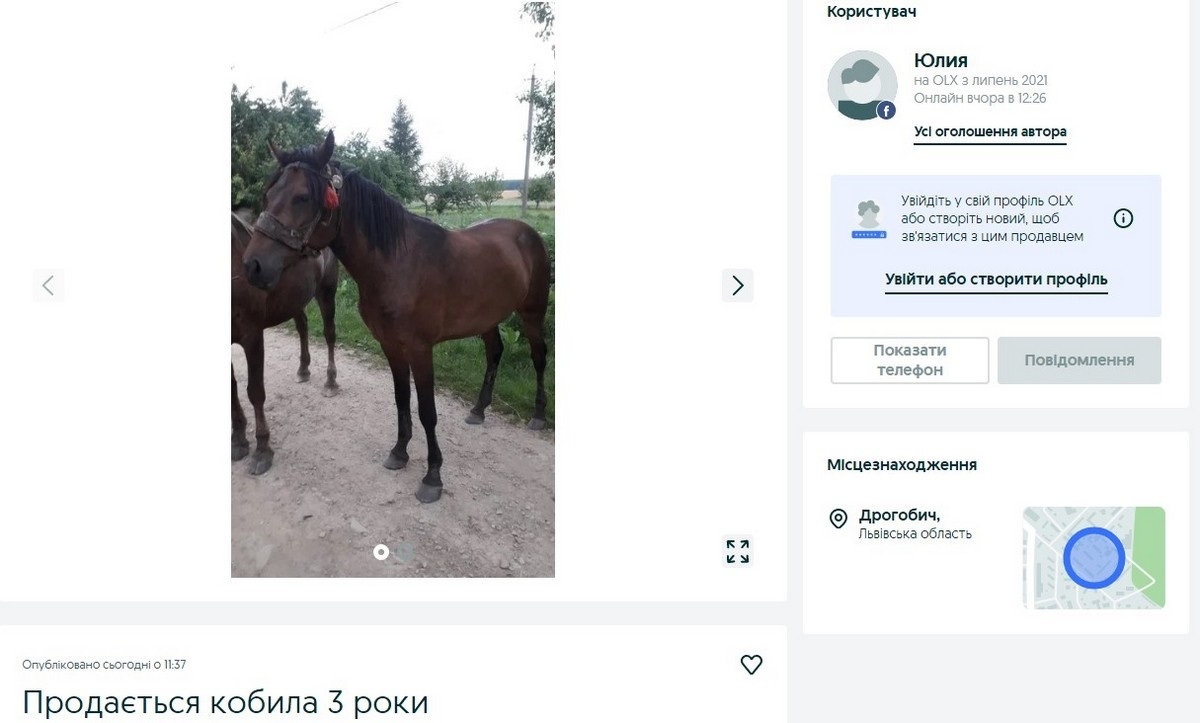The image size is (1200, 723).
Task: Open Усі оголошення автора link
Action: tap(990, 132)
